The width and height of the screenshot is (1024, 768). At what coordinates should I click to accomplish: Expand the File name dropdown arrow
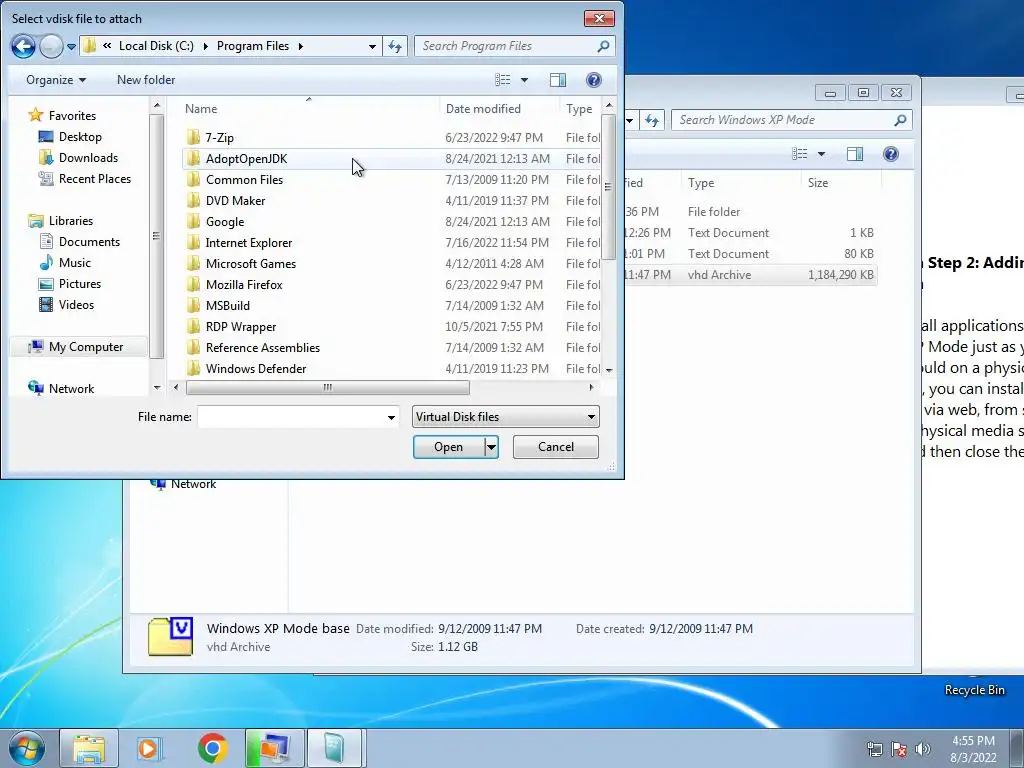(x=391, y=417)
